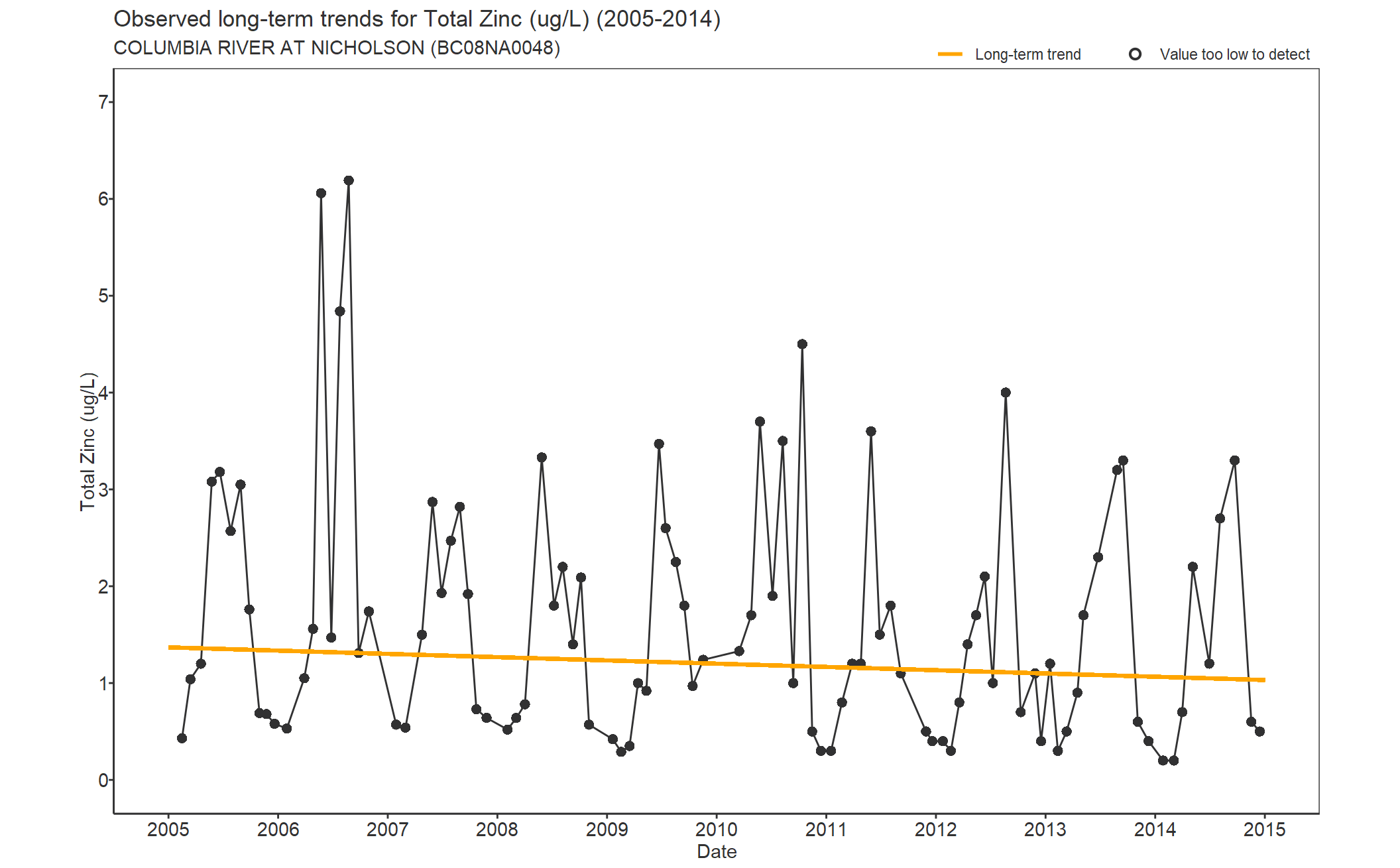Click the 2009 tick label on the x-axis
This screenshot has height=868, width=1400.
pos(607,830)
